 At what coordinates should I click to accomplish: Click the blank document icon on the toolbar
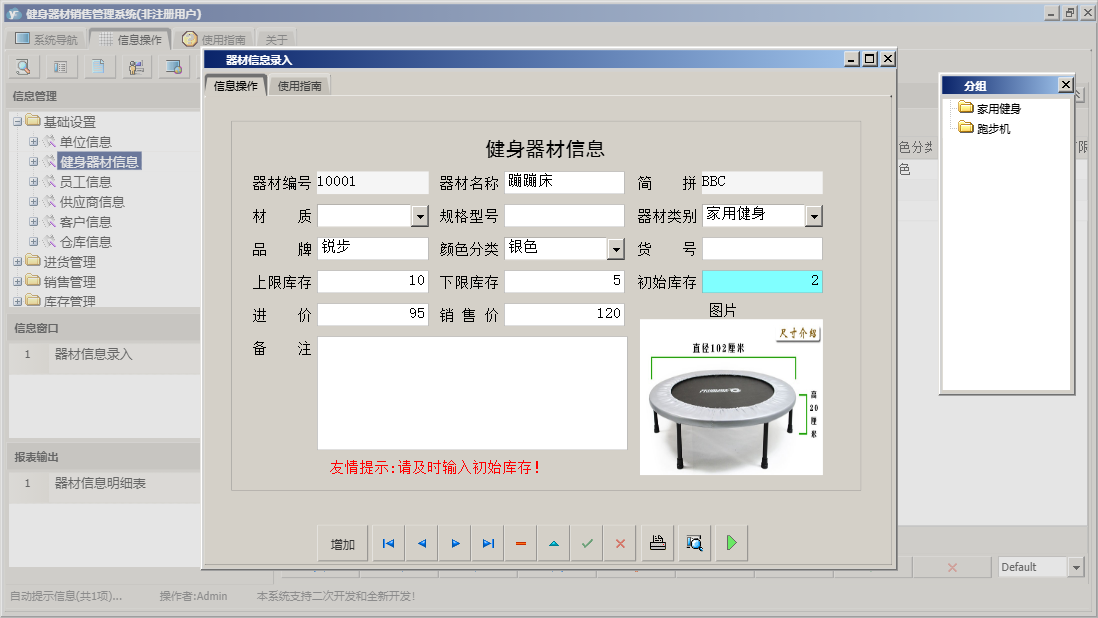pos(96,66)
